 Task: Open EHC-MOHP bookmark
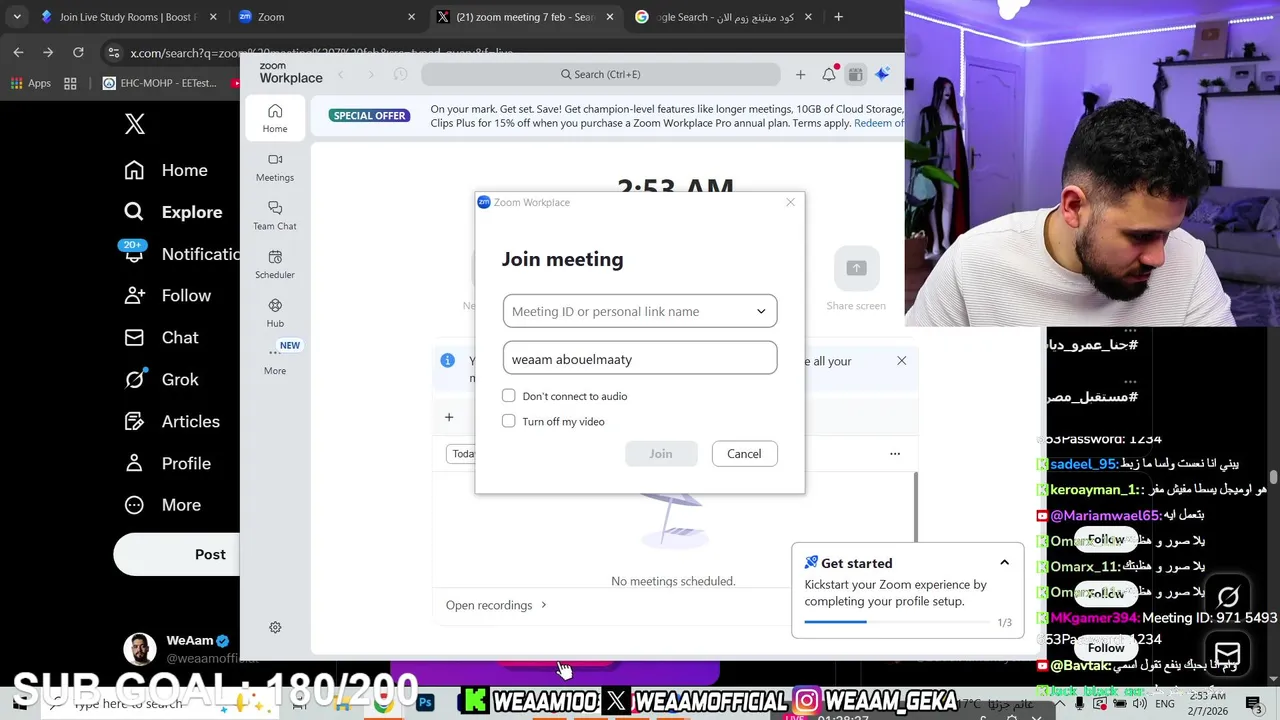(160, 83)
